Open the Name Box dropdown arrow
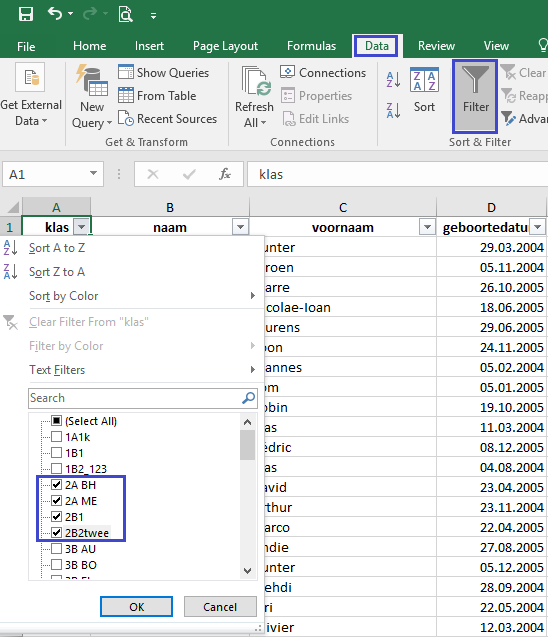The width and height of the screenshot is (548, 637). point(93,174)
